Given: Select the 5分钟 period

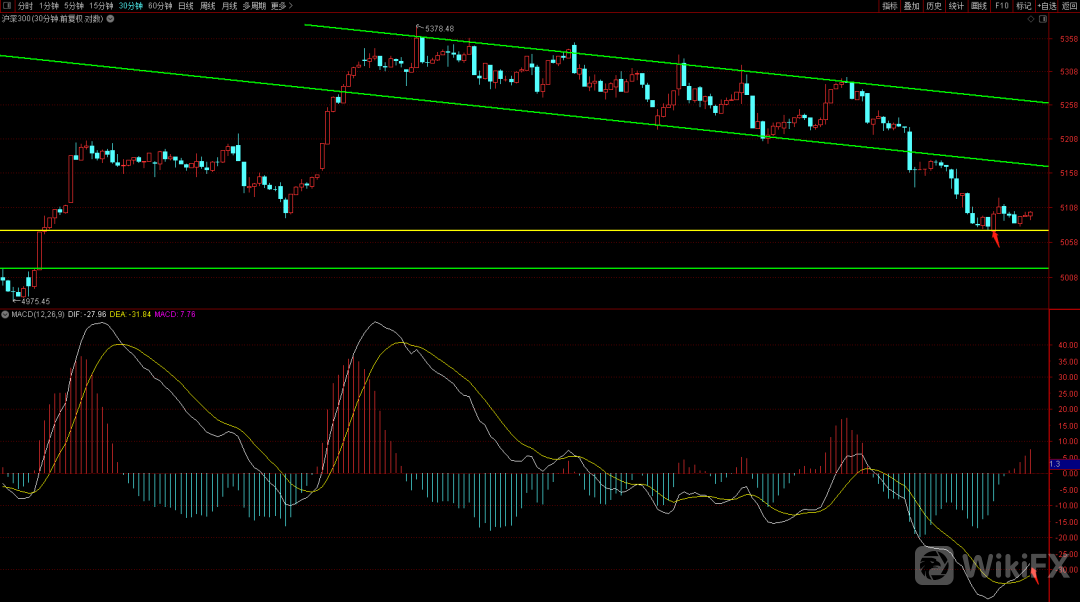Looking at the screenshot, I should pos(73,6).
